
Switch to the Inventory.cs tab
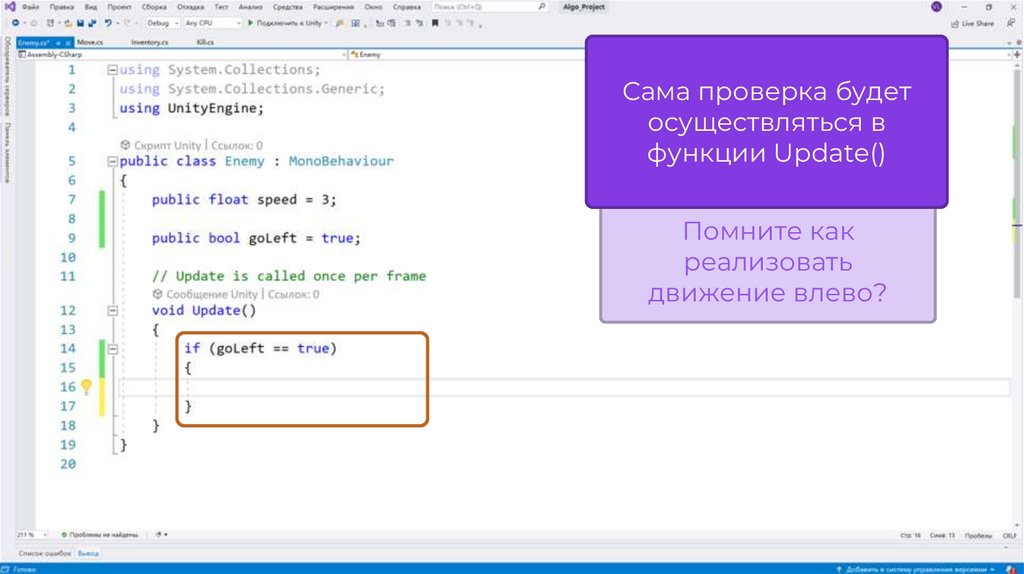click(x=150, y=42)
